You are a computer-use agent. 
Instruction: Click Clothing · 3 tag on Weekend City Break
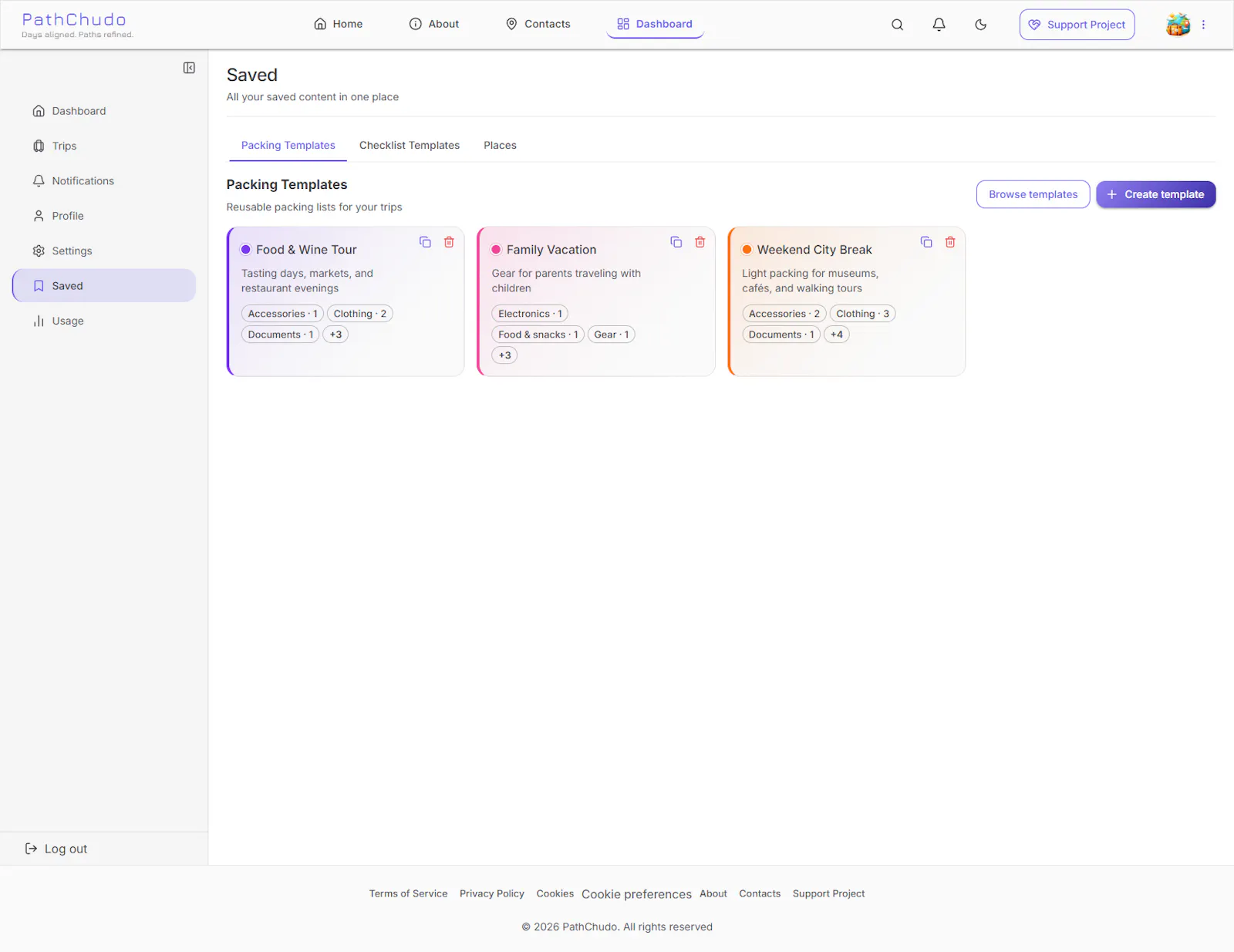(x=862, y=314)
